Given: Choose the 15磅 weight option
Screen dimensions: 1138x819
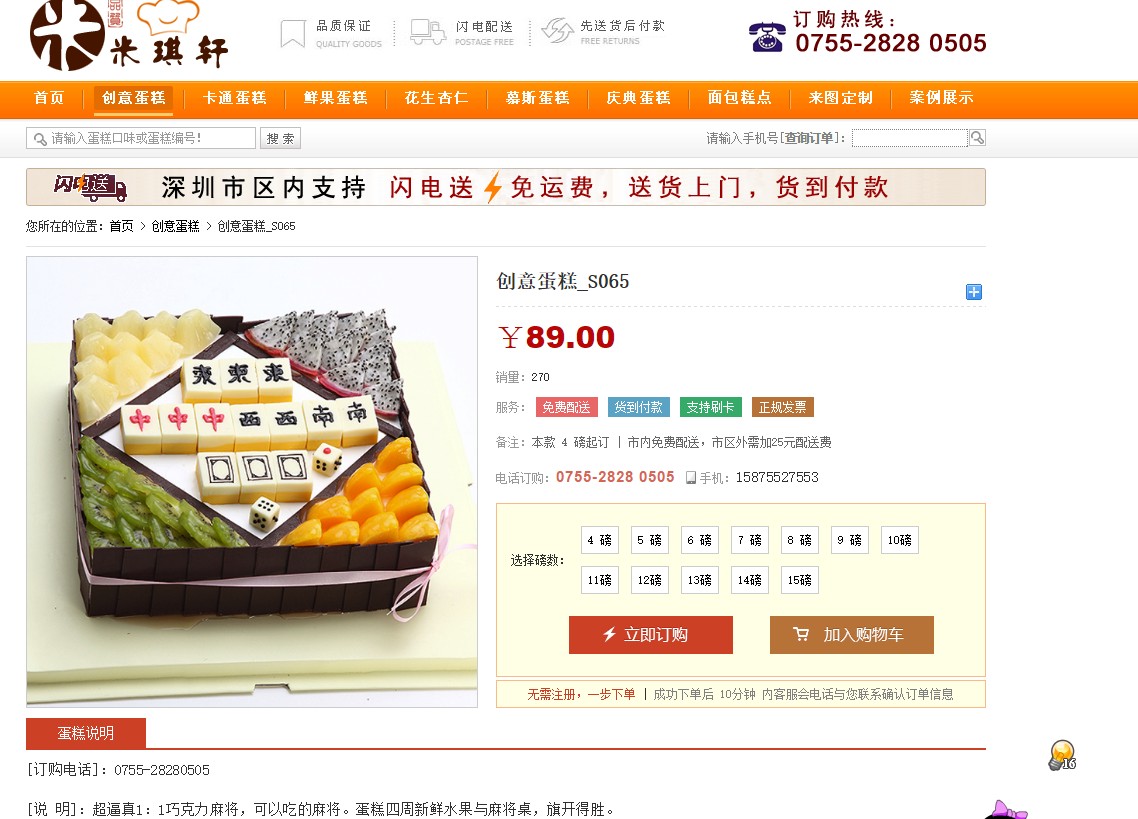Looking at the screenshot, I should (800, 580).
